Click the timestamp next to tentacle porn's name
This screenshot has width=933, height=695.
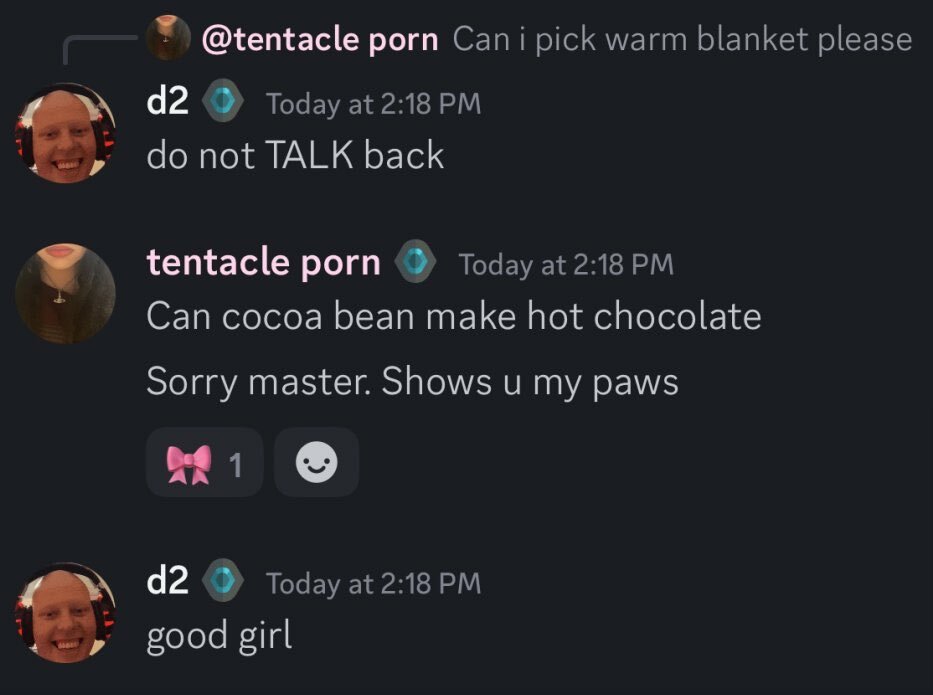[566, 264]
